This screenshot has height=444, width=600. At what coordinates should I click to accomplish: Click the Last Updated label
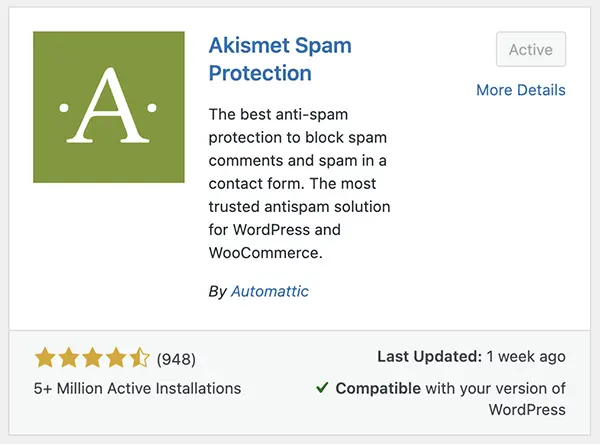430,356
